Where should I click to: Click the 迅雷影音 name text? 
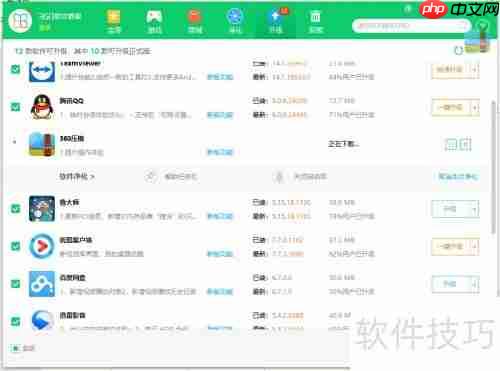[72, 315]
